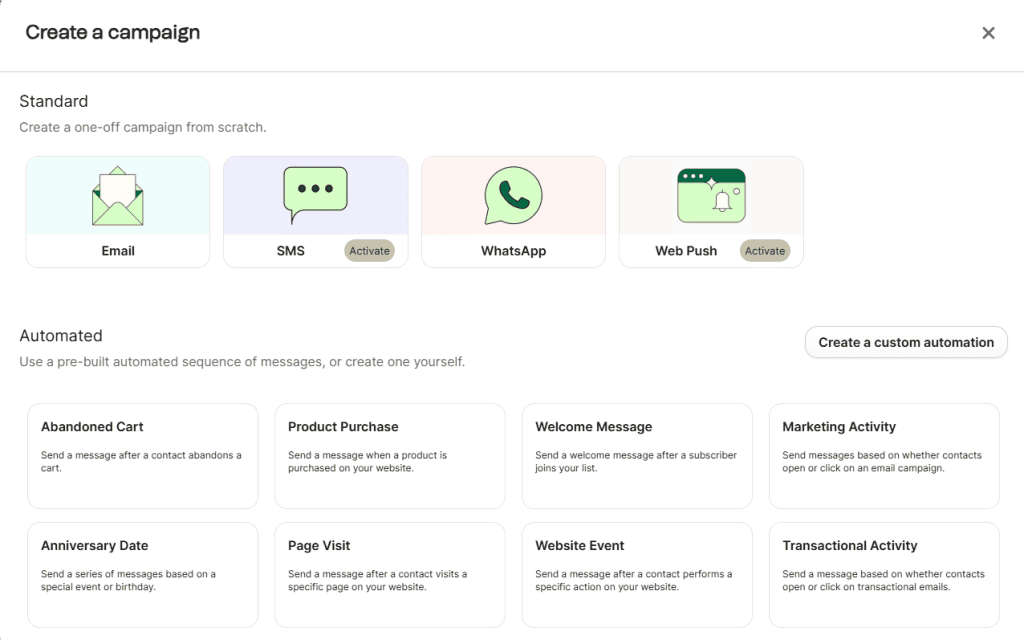Click 'Create a one-off campaign from scratch' text

[x=142, y=127]
